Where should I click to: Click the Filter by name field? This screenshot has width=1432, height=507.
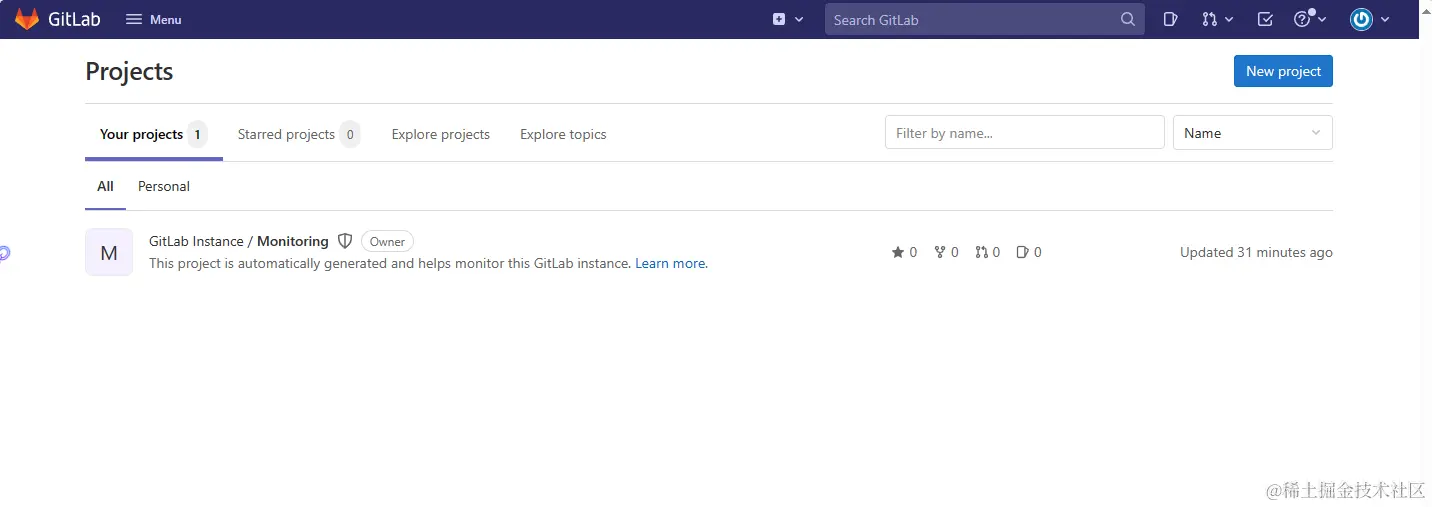click(x=1025, y=133)
